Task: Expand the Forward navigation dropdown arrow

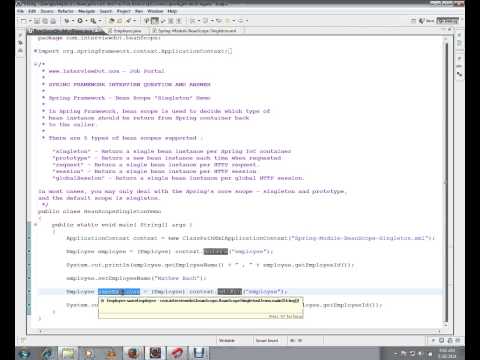Action: point(247,21)
